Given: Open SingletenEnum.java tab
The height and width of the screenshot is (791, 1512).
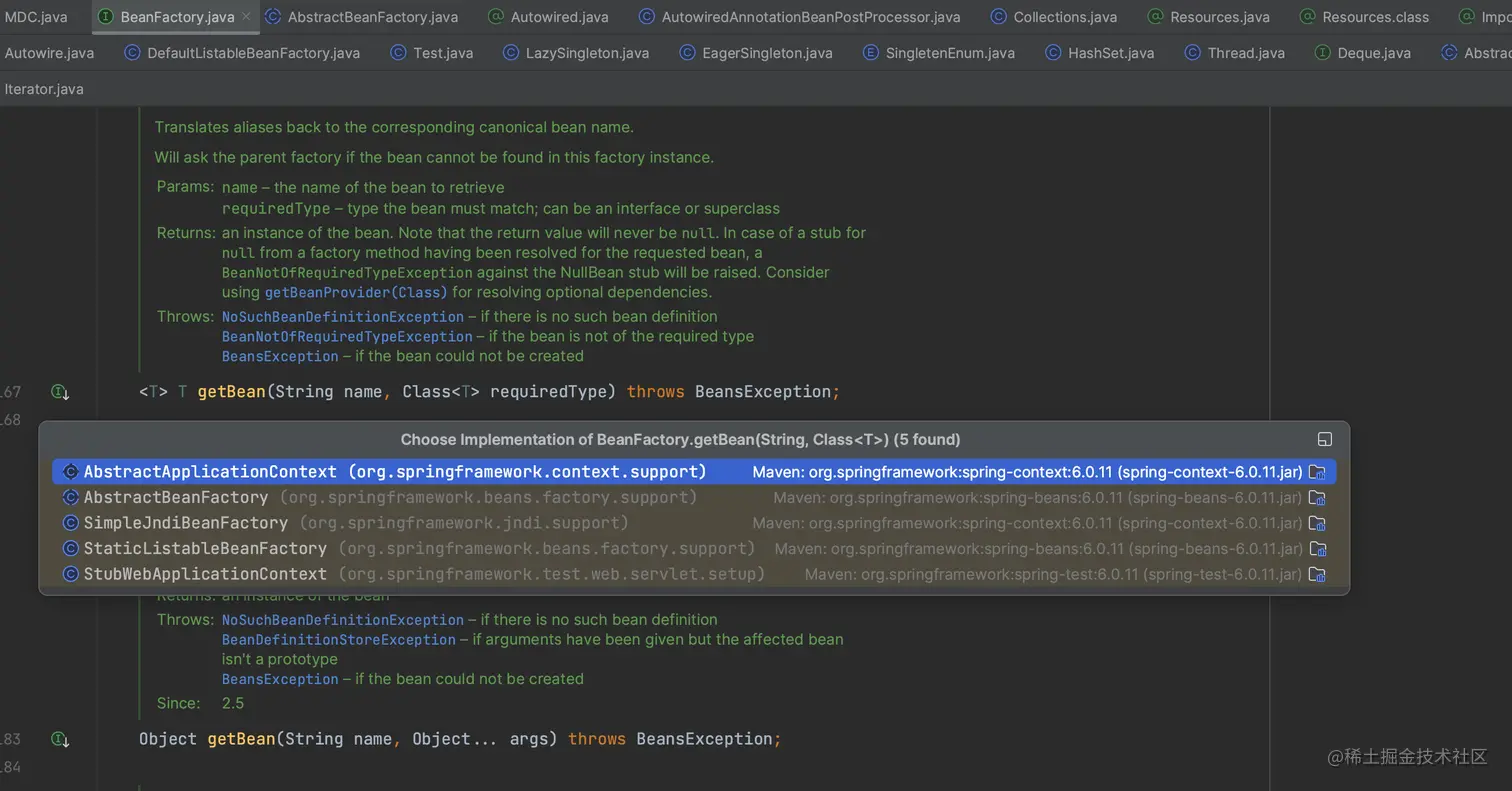Looking at the screenshot, I should point(939,53).
